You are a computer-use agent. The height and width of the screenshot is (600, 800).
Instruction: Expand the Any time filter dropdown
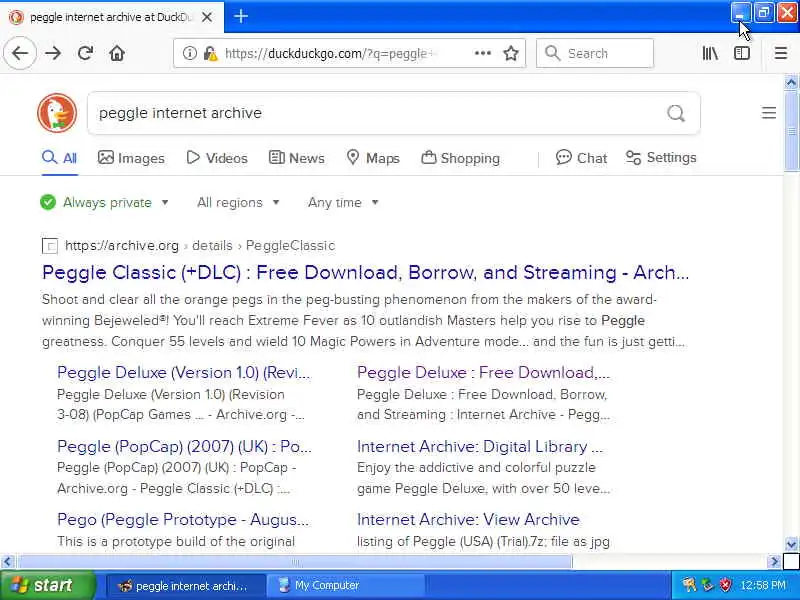click(343, 203)
